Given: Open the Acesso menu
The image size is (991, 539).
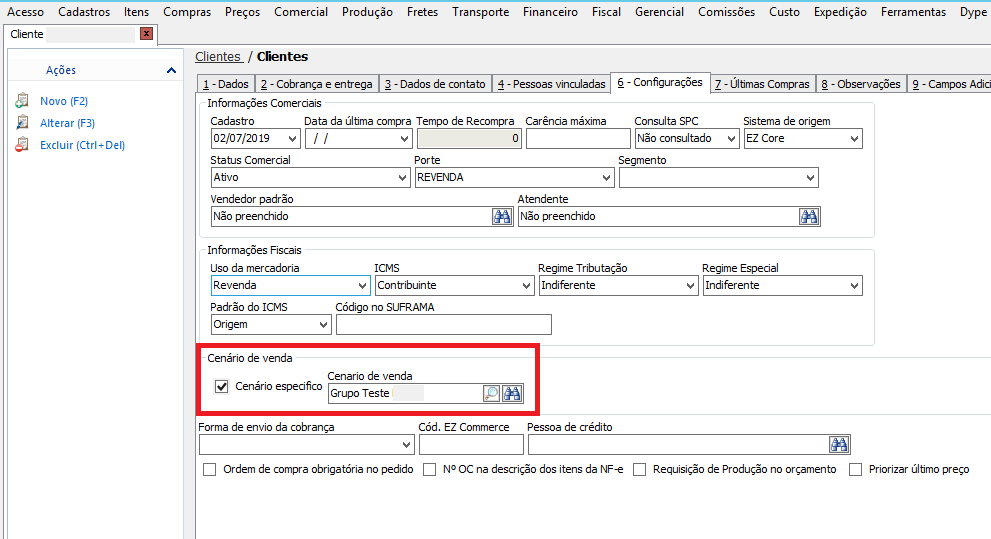Looking at the screenshot, I should tap(25, 12).
